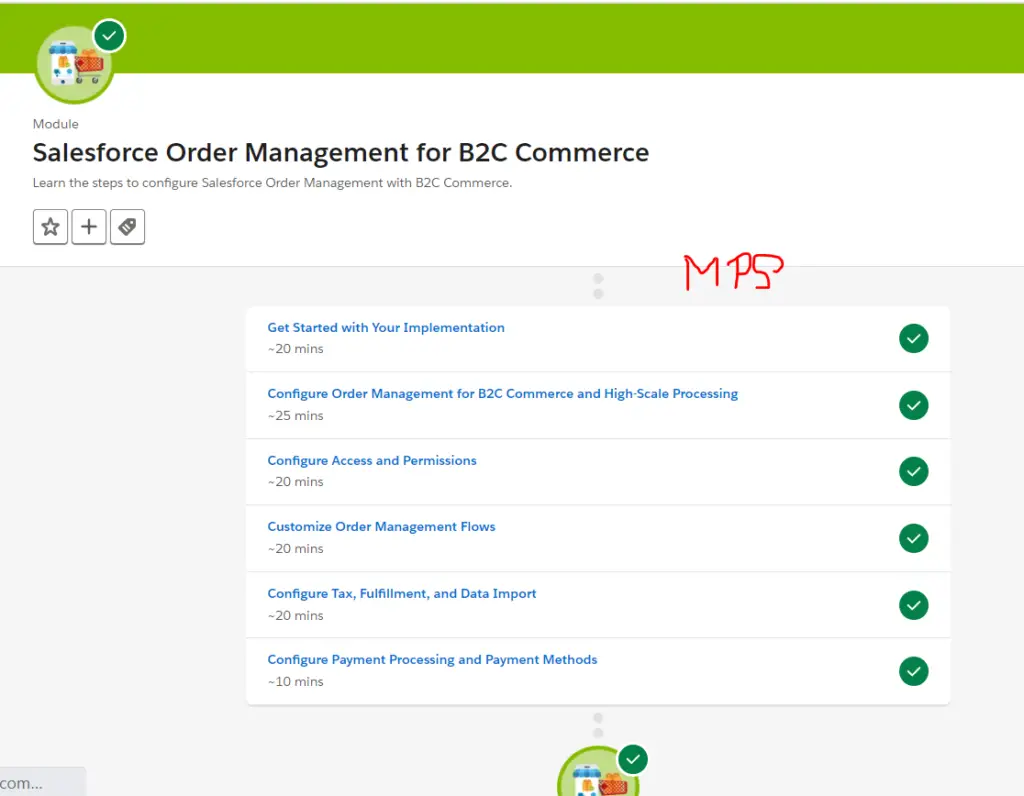This screenshot has height=796, width=1024.
Task: Toggle the checkmark for Get Started unit
Action: [913, 338]
